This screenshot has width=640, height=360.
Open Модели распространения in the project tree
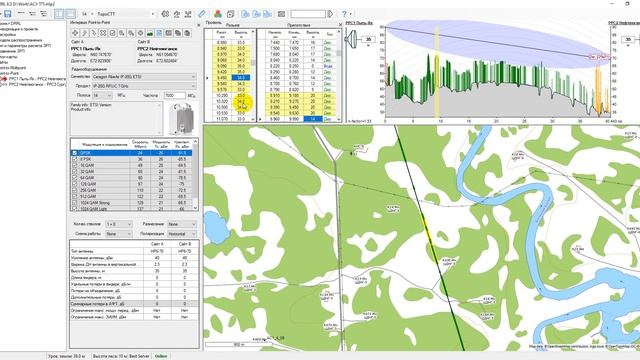[x=21, y=40]
